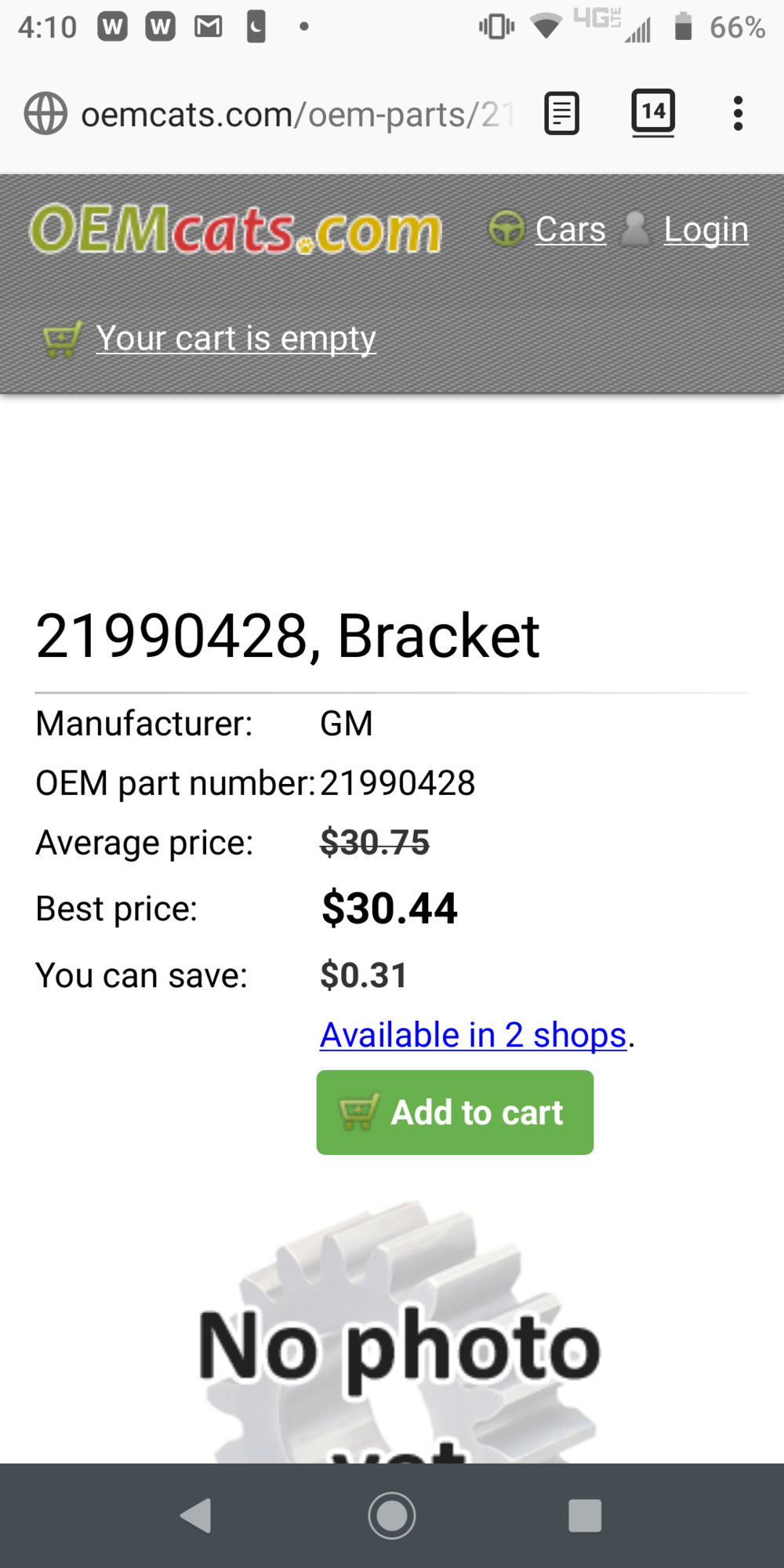
Task: Open the reader mode page icon
Action: point(561,114)
